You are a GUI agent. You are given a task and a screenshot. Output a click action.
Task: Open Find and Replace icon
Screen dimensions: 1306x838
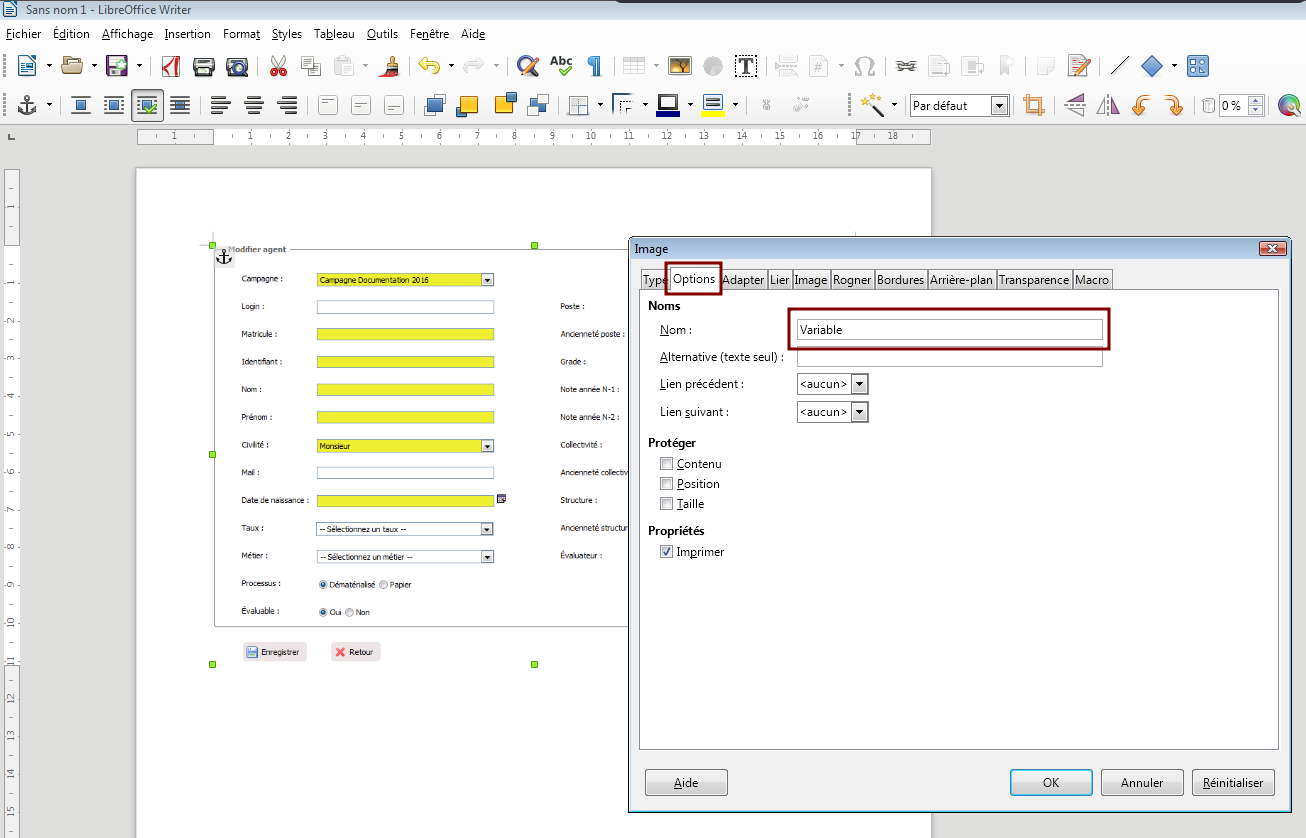pos(527,66)
